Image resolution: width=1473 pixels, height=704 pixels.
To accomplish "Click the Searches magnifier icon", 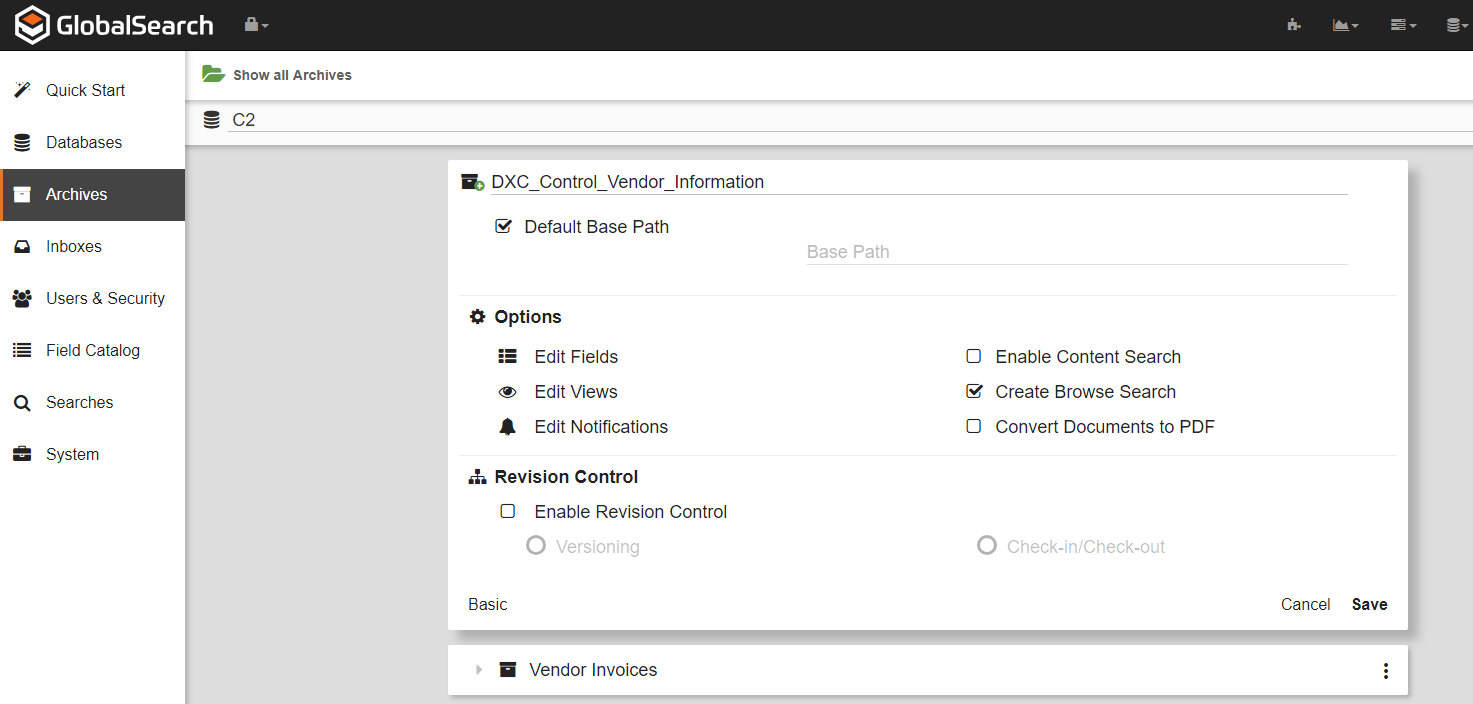I will click(22, 402).
